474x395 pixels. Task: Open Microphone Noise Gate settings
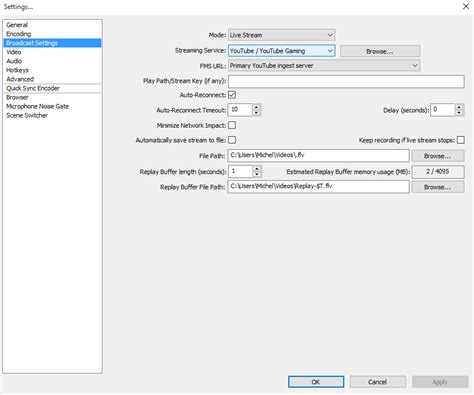[x=37, y=106]
